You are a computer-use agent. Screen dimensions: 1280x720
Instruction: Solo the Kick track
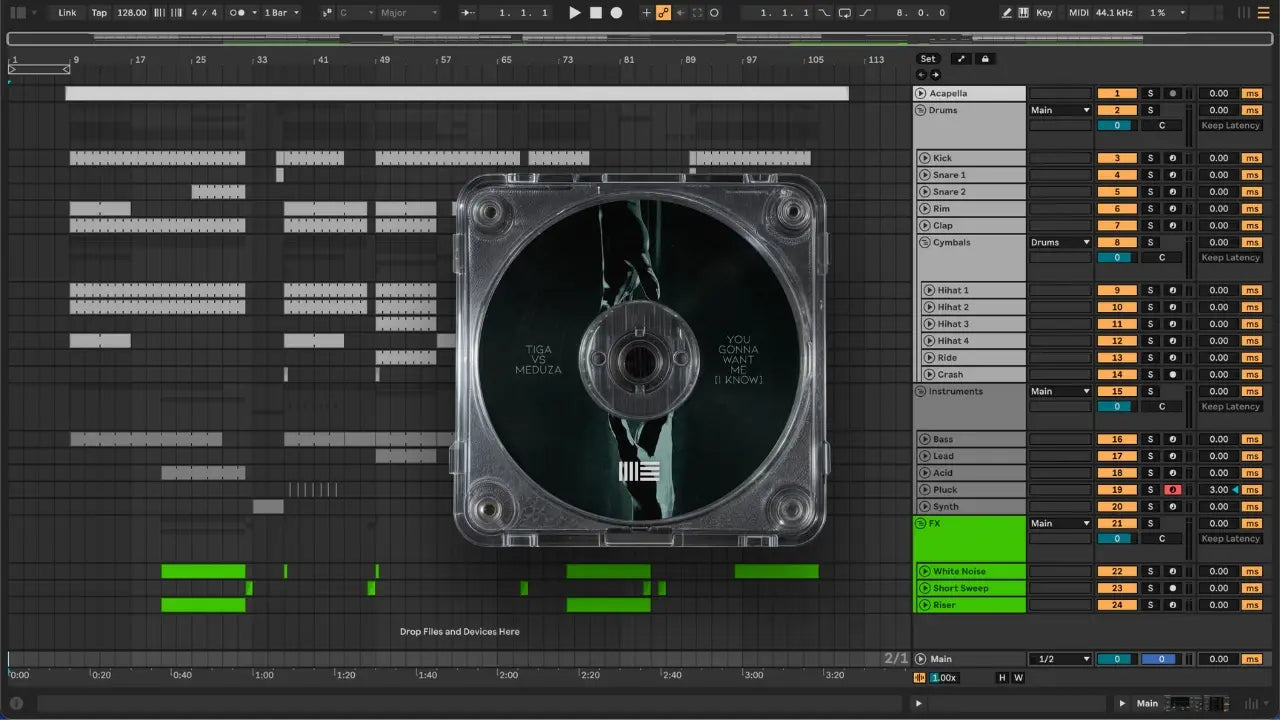click(1150, 158)
